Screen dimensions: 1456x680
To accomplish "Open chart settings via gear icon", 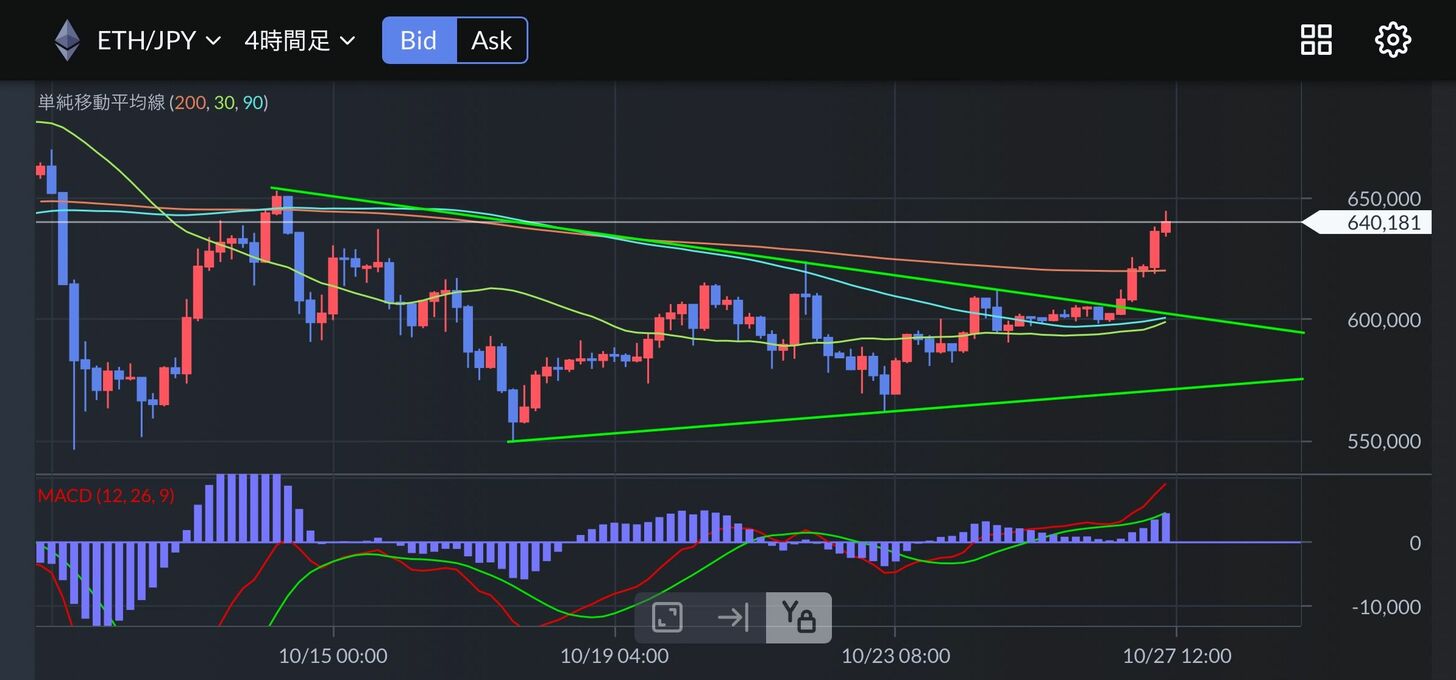I will [x=1392, y=40].
